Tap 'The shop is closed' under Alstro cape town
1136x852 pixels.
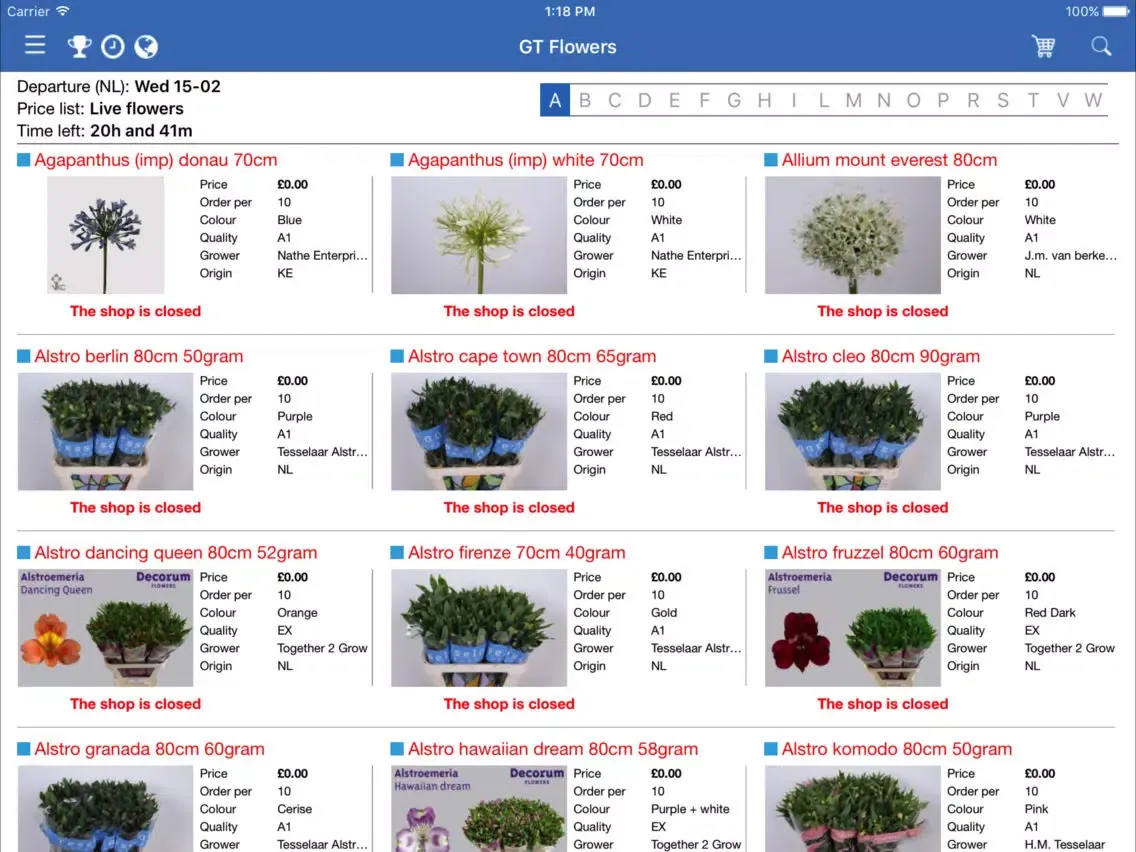point(509,508)
